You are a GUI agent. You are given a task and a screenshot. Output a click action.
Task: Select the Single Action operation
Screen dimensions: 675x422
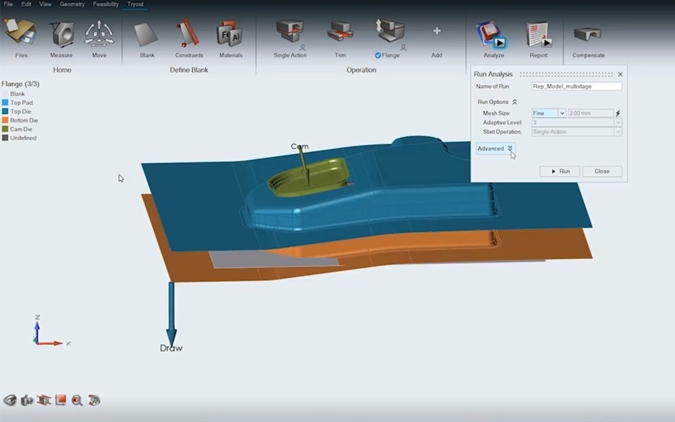click(x=289, y=35)
